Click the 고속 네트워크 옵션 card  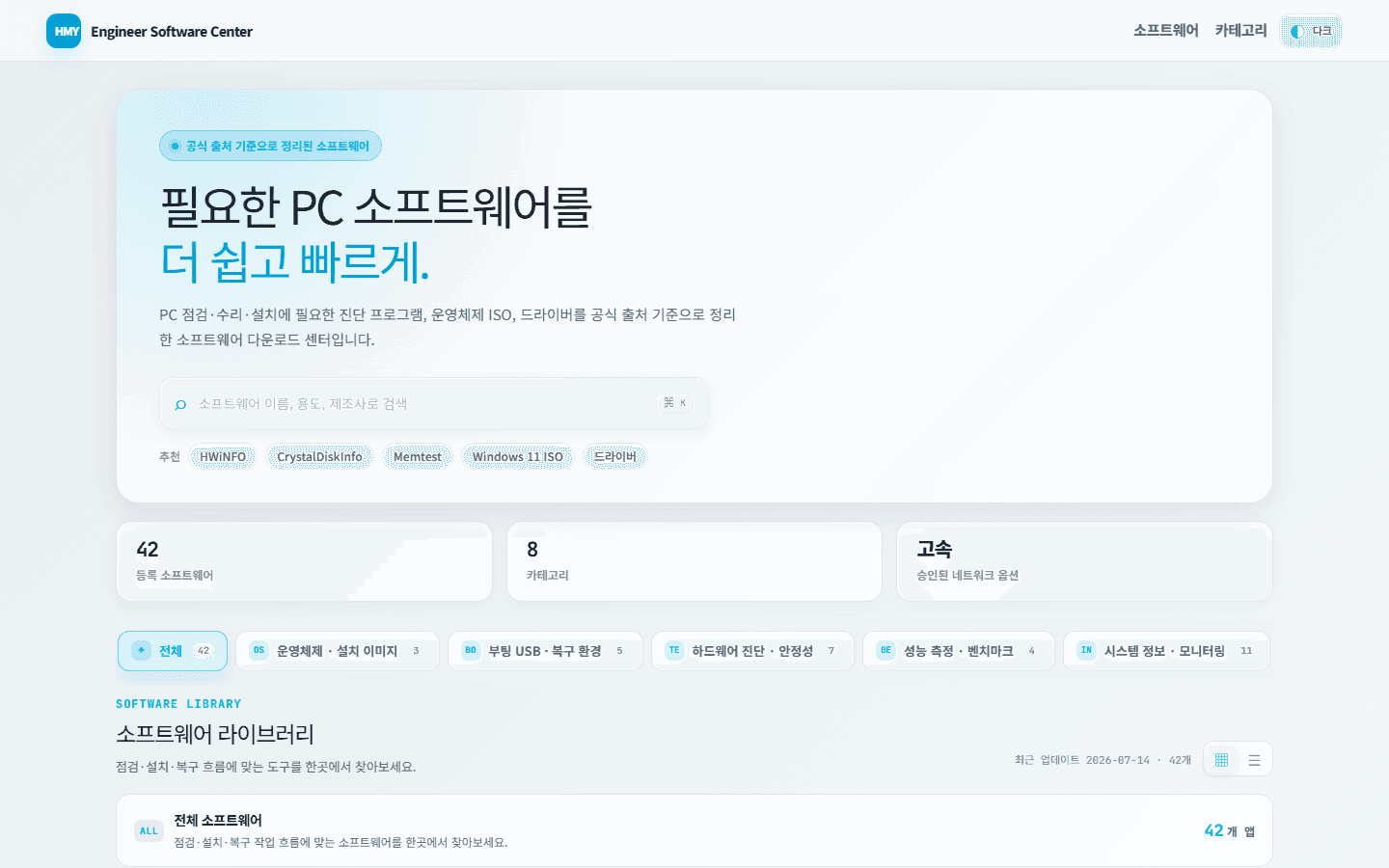coord(1084,561)
